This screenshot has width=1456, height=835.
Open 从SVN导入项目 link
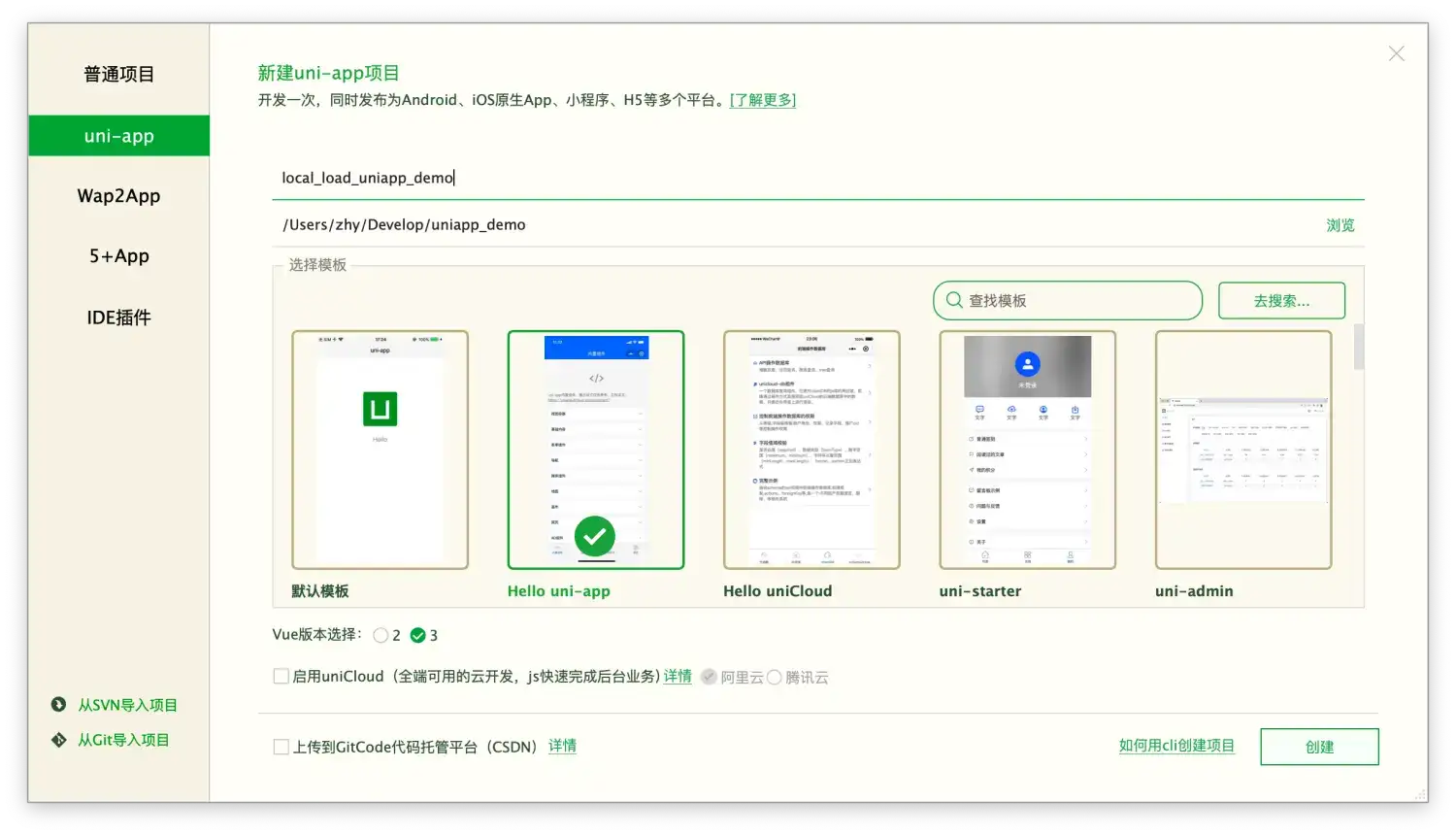pyautogui.click(x=127, y=705)
